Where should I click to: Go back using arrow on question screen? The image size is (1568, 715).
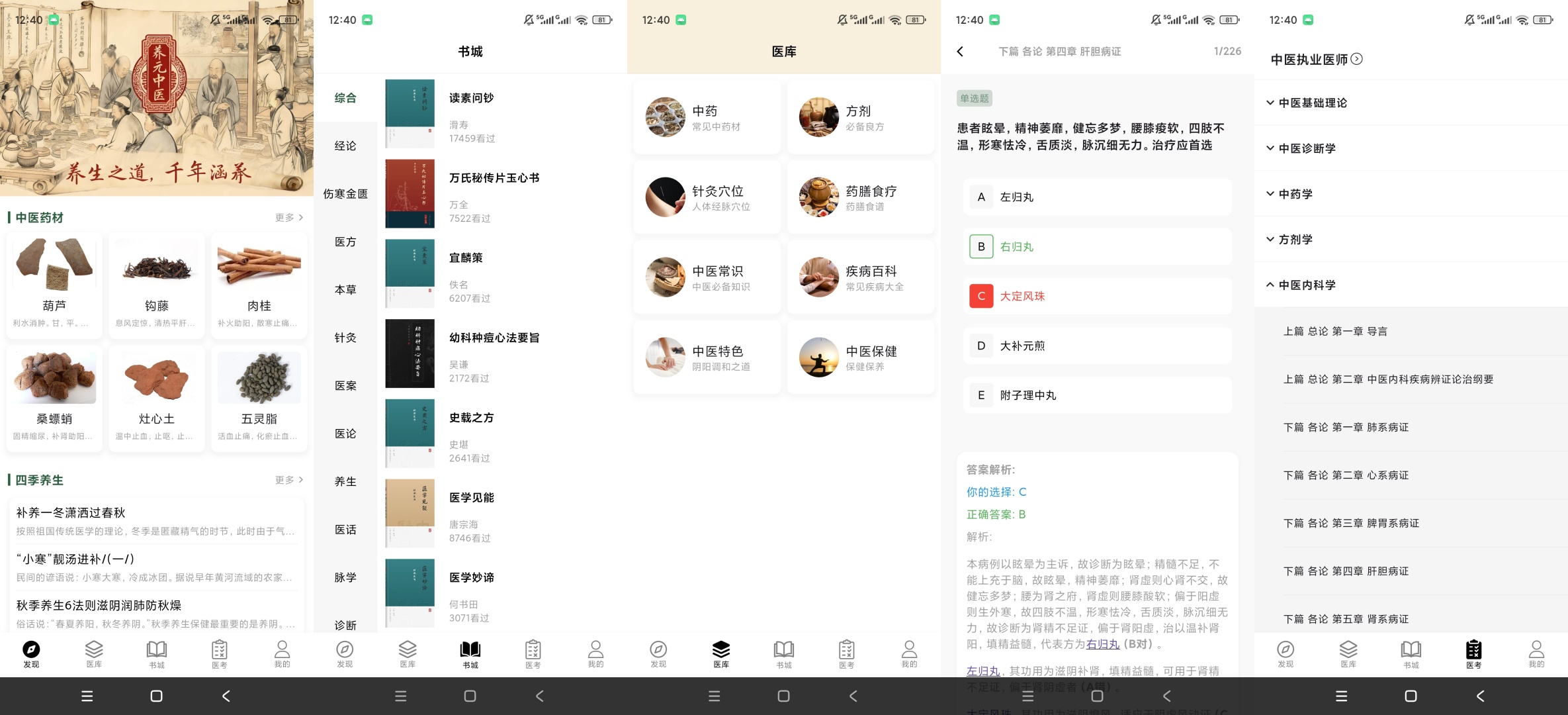pyautogui.click(x=961, y=52)
